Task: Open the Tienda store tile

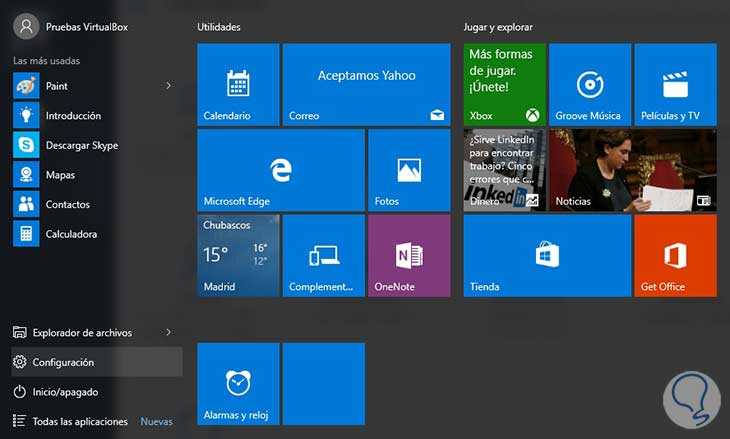Action: 548,256
